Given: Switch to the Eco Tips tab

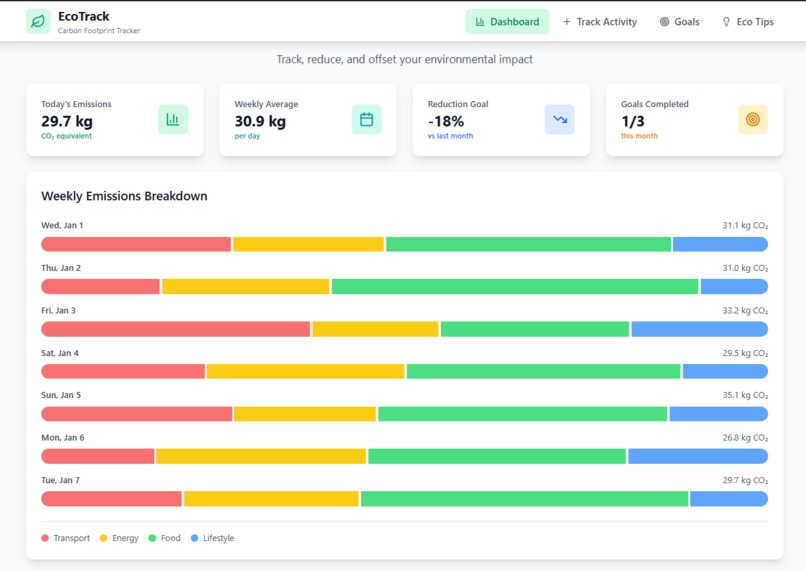Looking at the screenshot, I should point(748,22).
